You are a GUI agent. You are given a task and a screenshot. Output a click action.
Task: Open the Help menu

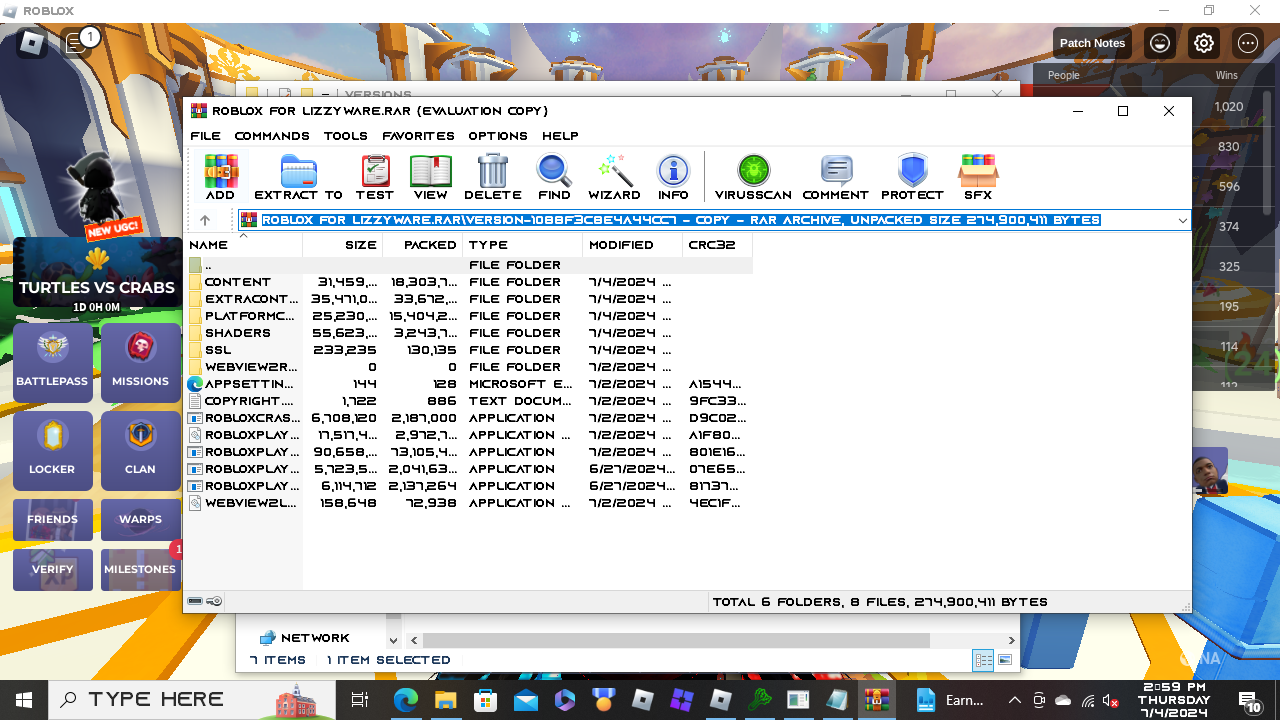click(560, 136)
